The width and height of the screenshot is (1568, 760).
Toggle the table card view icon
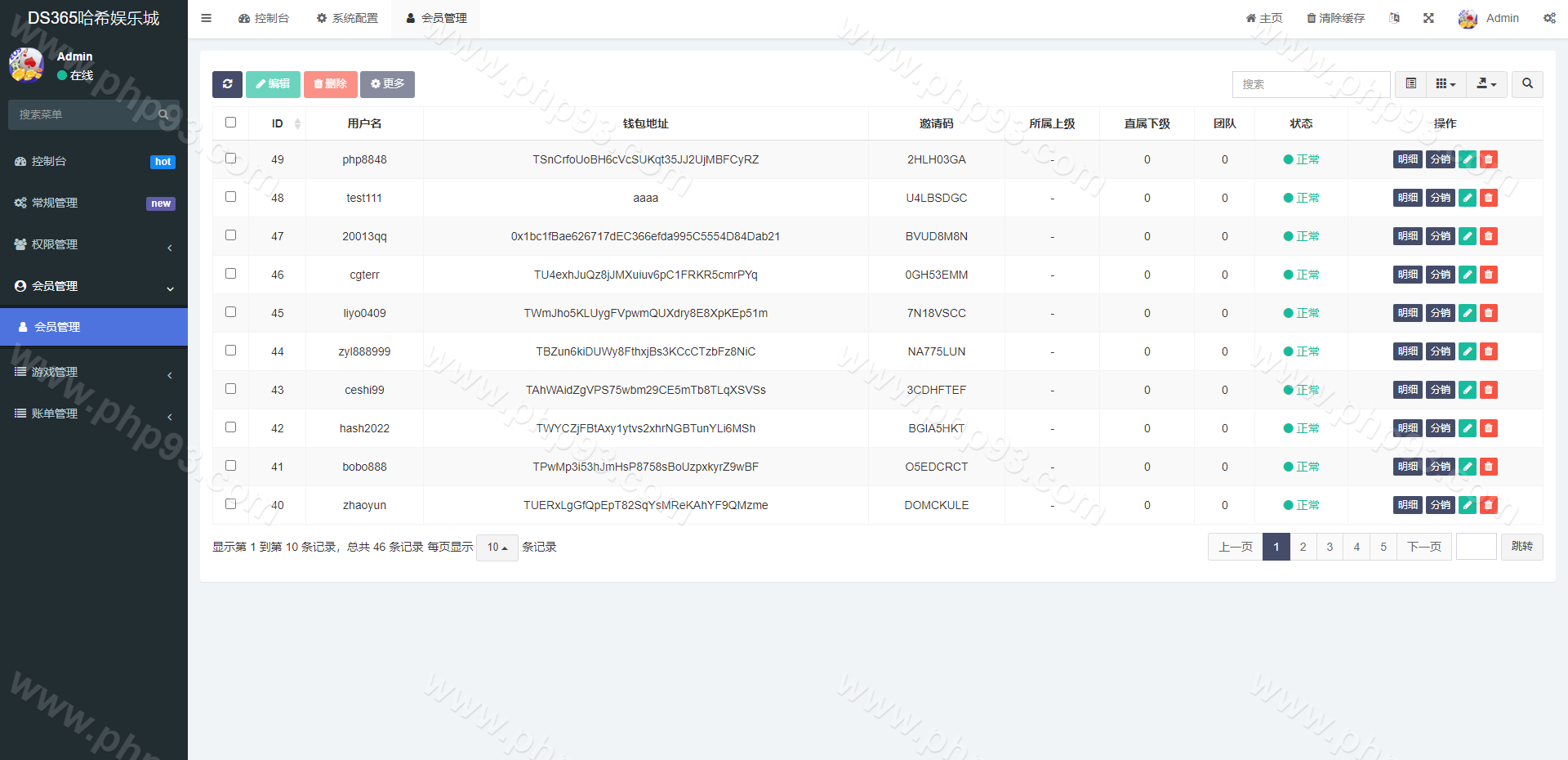click(x=1410, y=84)
